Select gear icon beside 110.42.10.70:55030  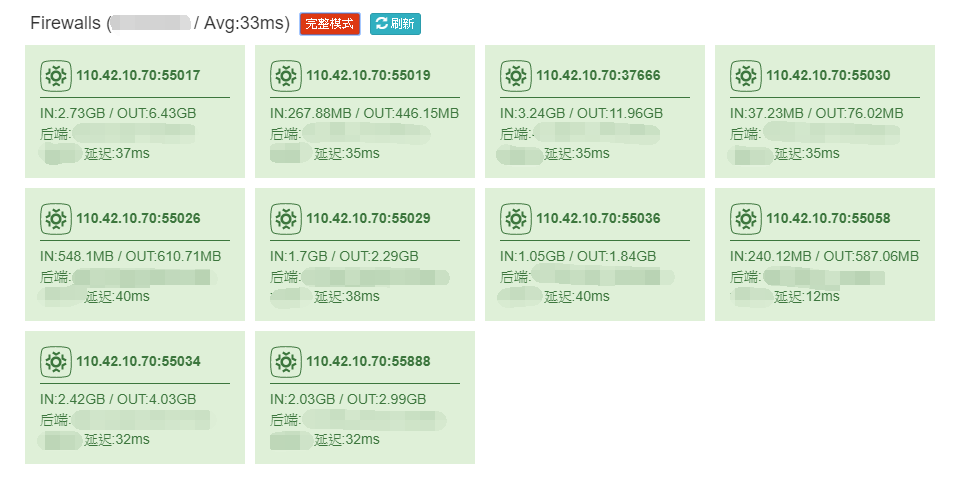coord(746,76)
